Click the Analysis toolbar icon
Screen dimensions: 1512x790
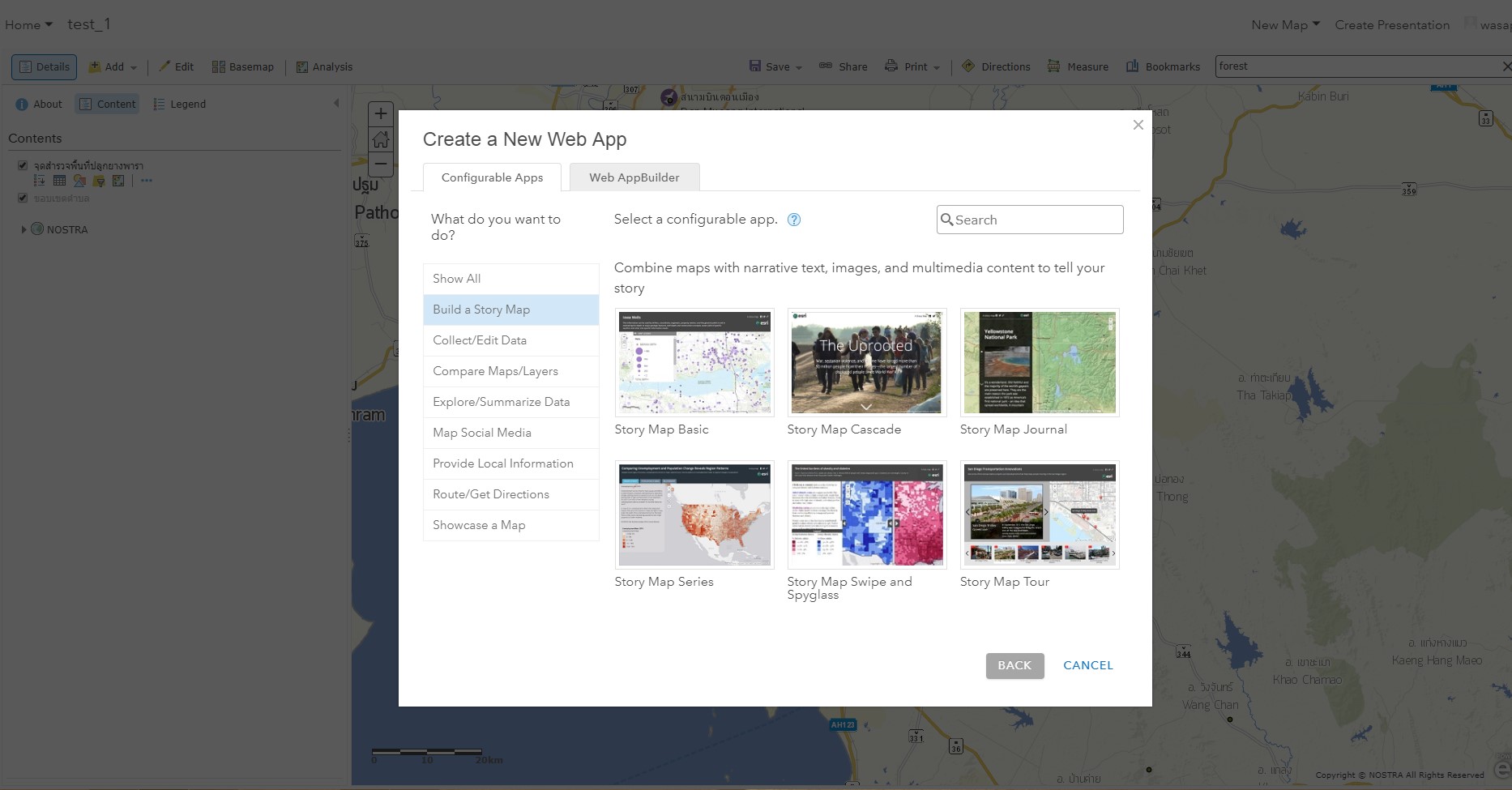[x=302, y=67]
